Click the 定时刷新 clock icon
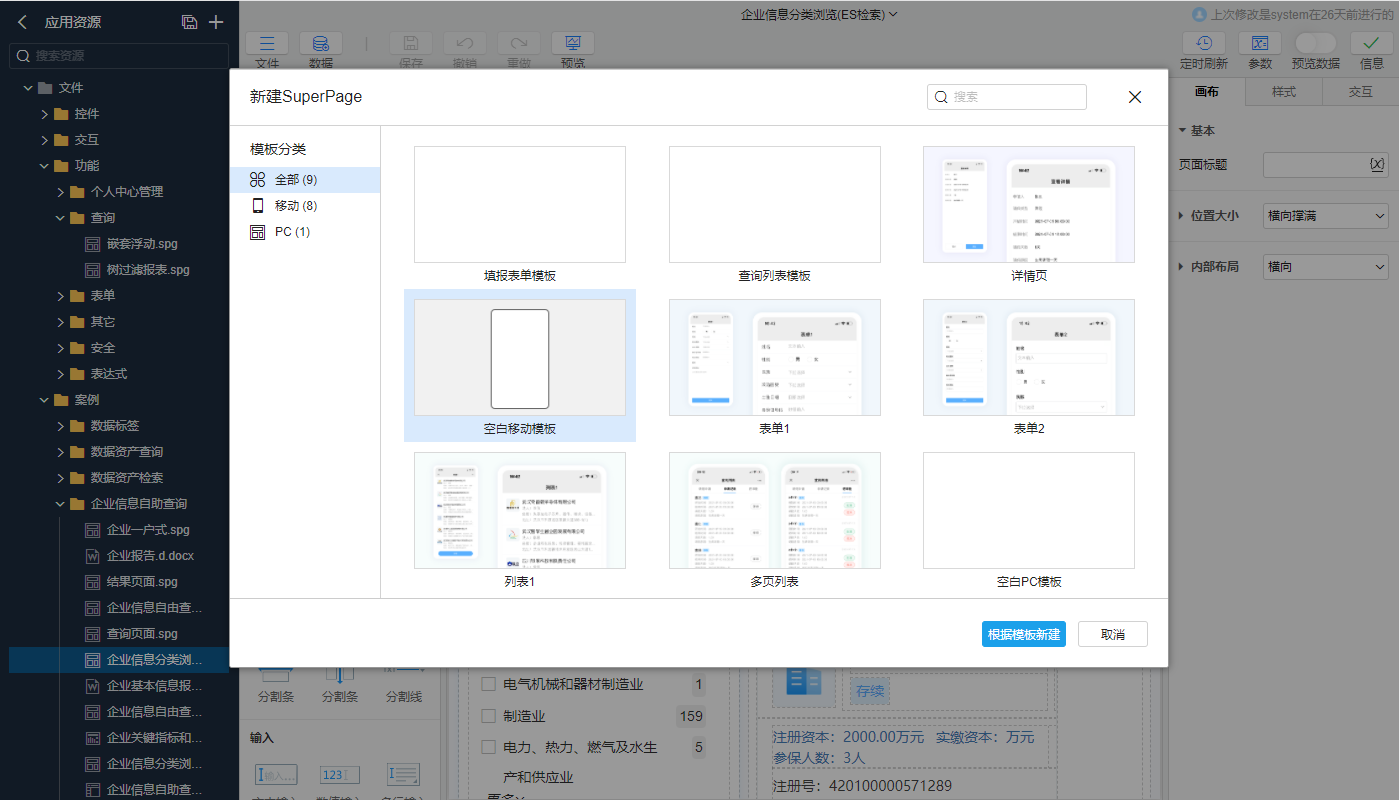The height and width of the screenshot is (800, 1400). [x=1204, y=43]
